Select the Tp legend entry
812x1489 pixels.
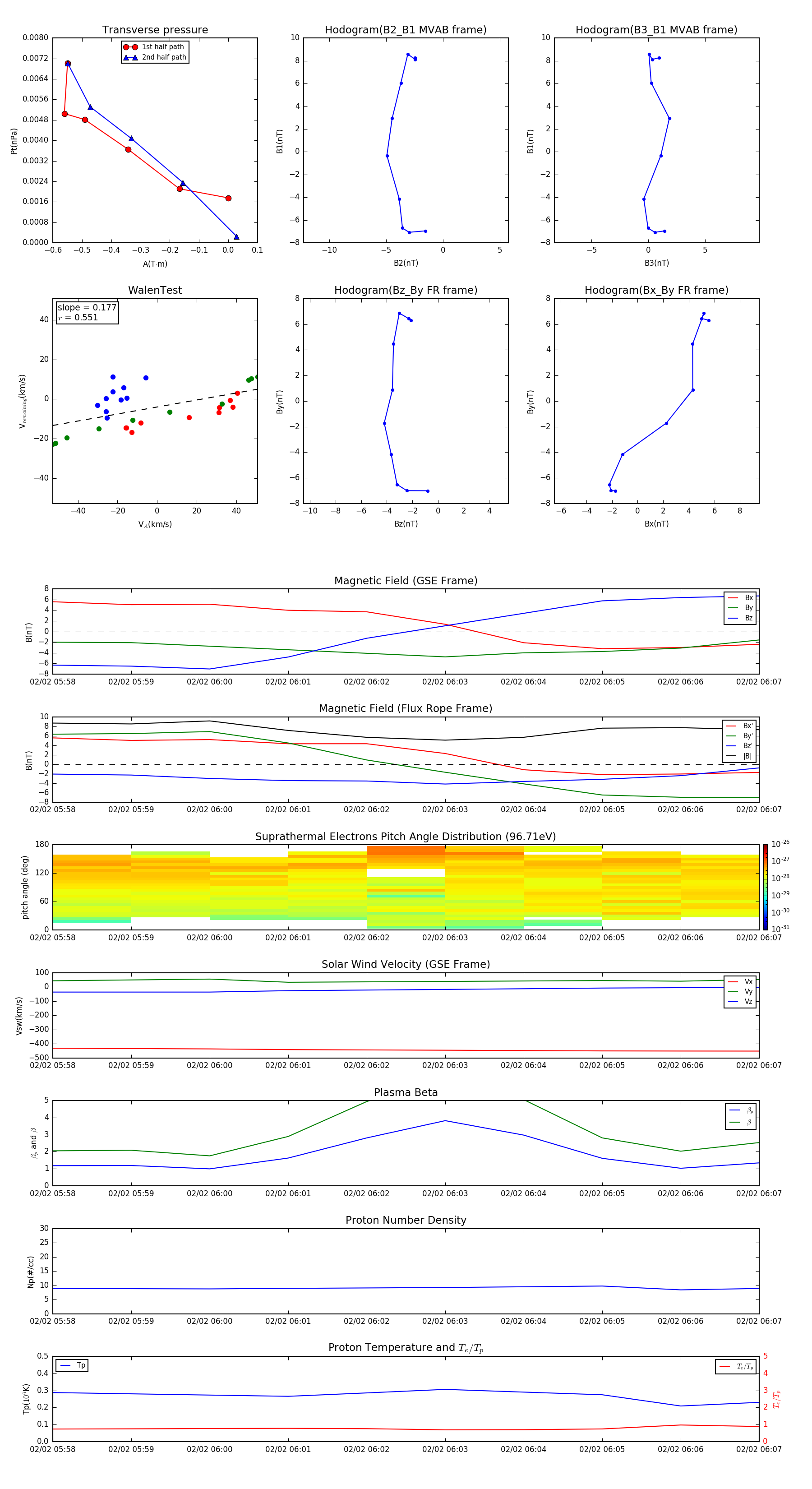click(73, 1365)
